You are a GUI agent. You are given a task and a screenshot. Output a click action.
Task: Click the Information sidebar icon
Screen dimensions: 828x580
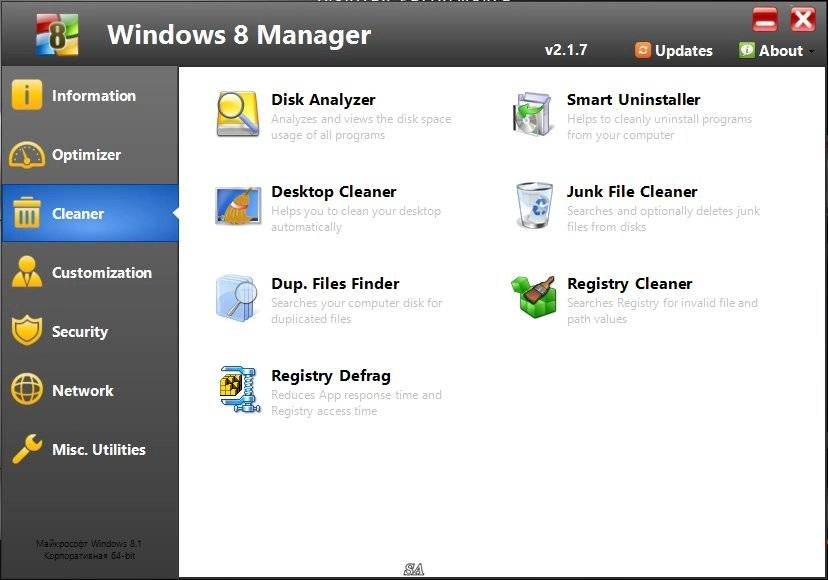coord(26,95)
